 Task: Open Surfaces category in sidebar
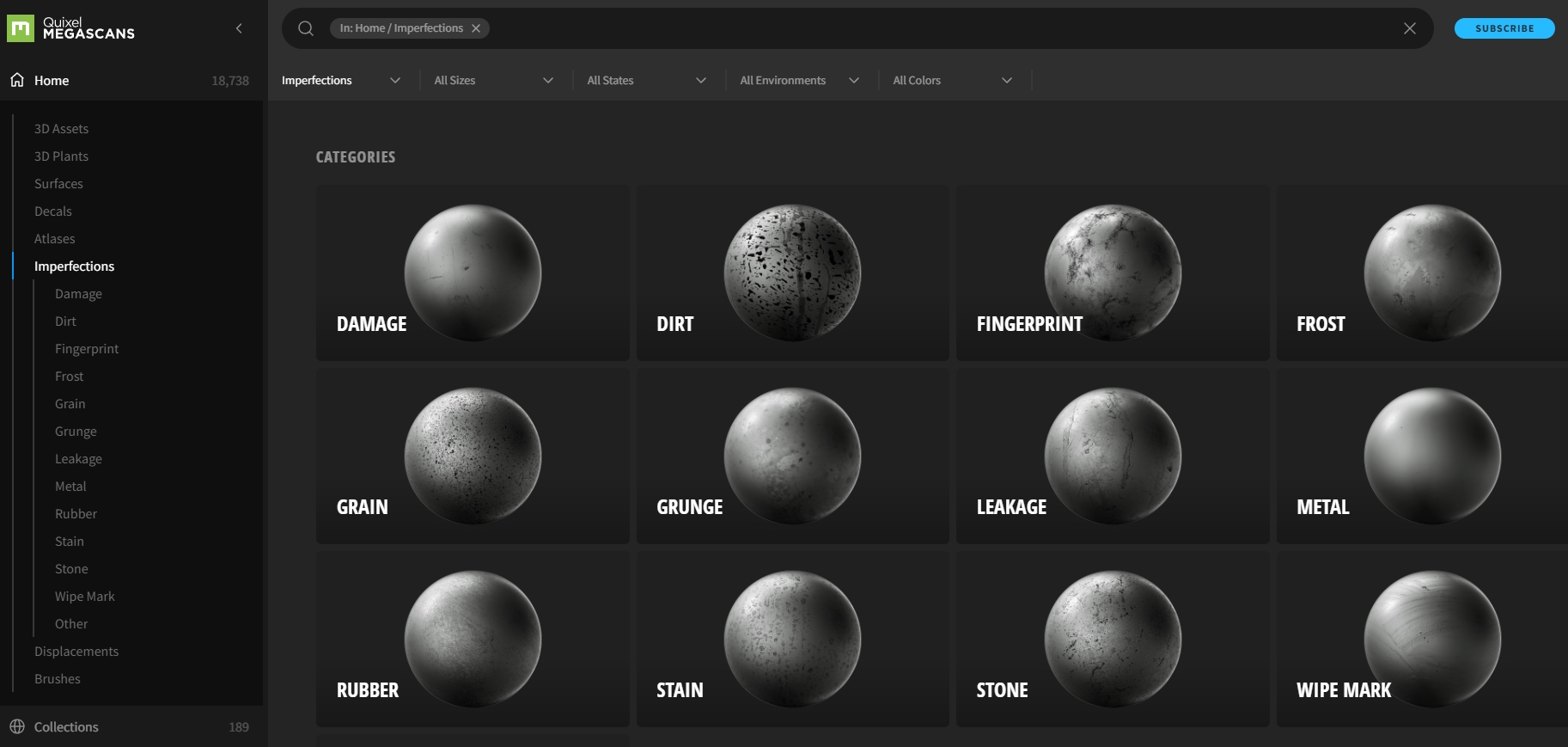point(58,183)
